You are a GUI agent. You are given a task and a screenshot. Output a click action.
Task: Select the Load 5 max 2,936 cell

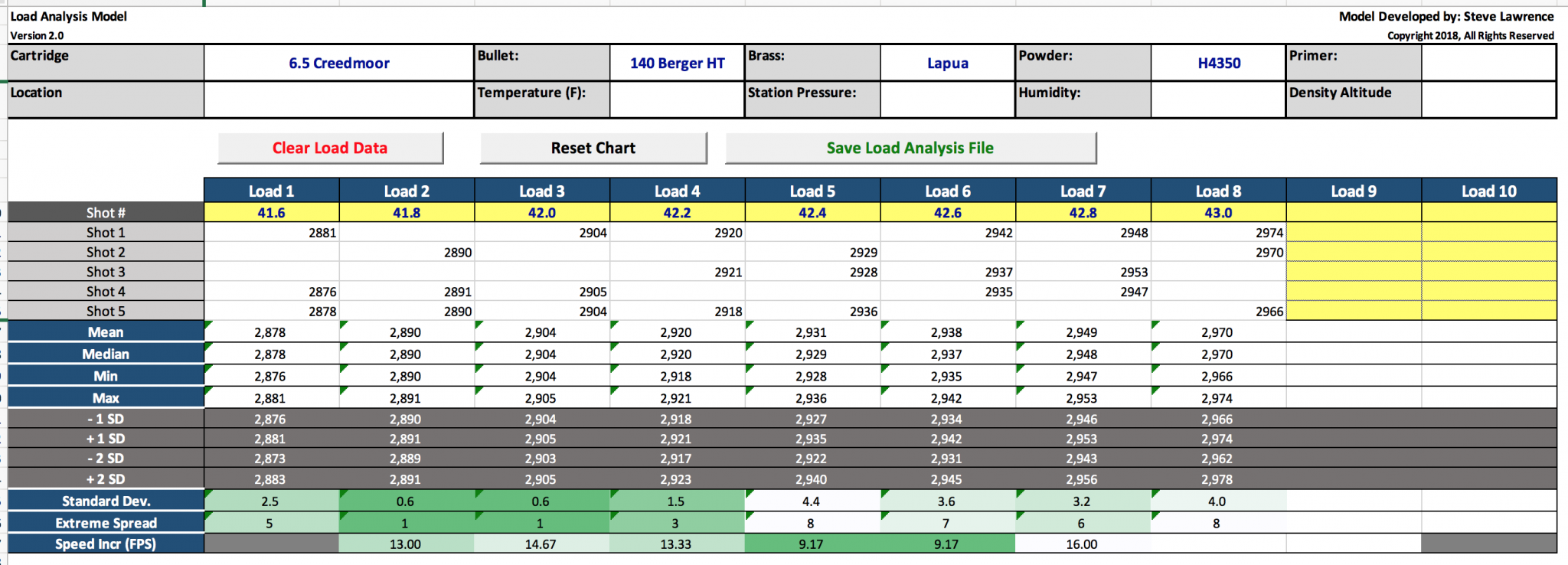tap(813, 397)
